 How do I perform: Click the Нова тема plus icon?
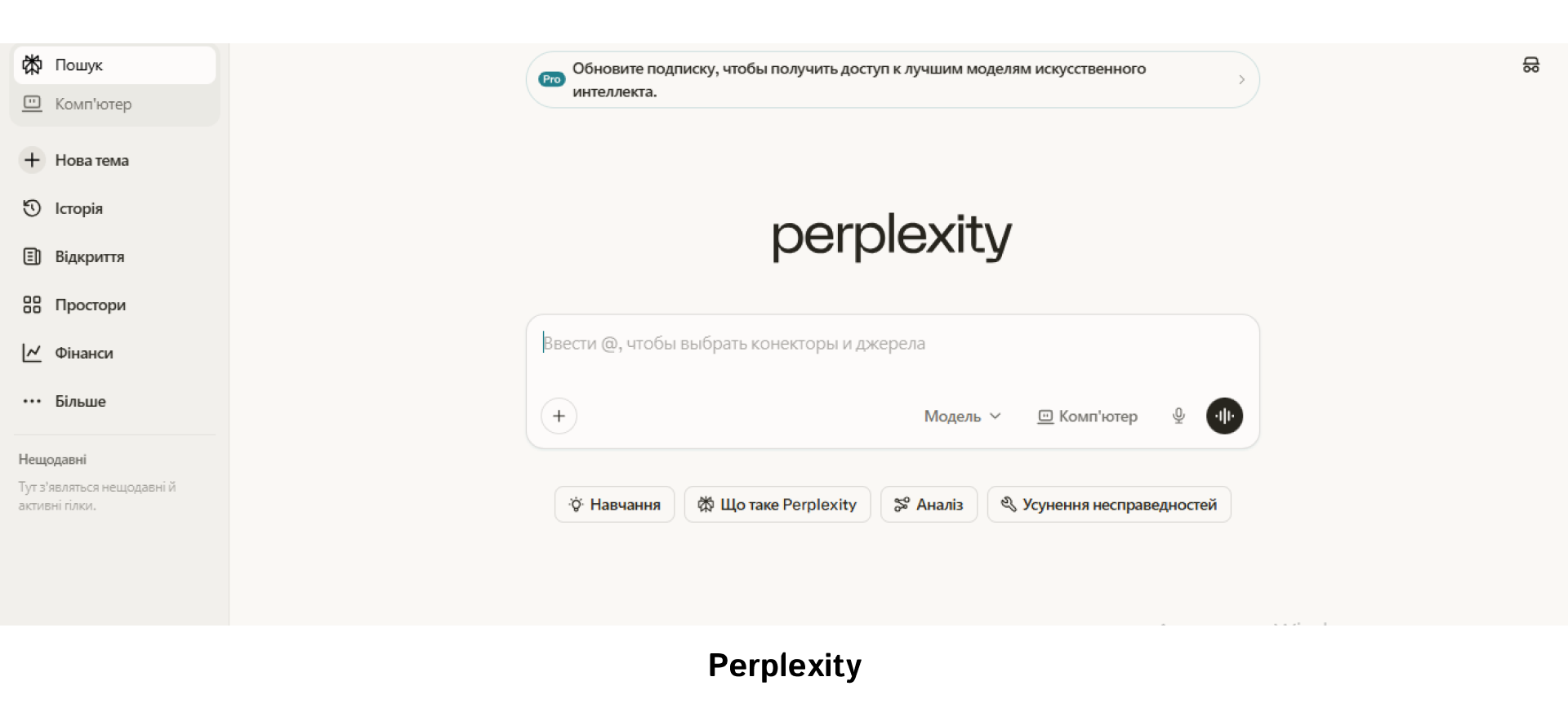tap(32, 160)
